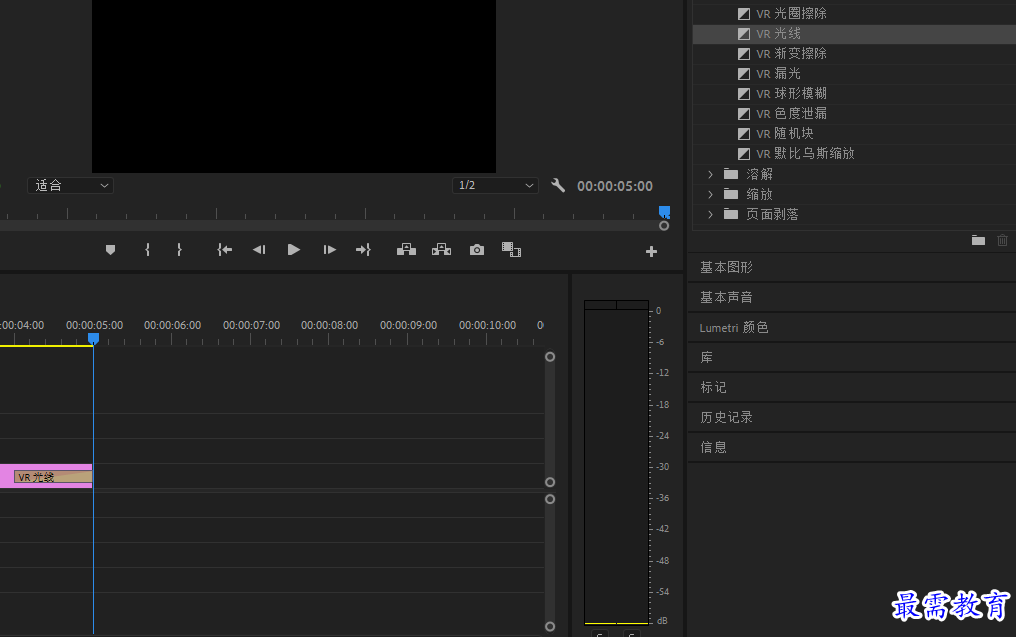Expand the 页面剥落 folder
Viewport: 1016px width, 637px height.
[710, 214]
